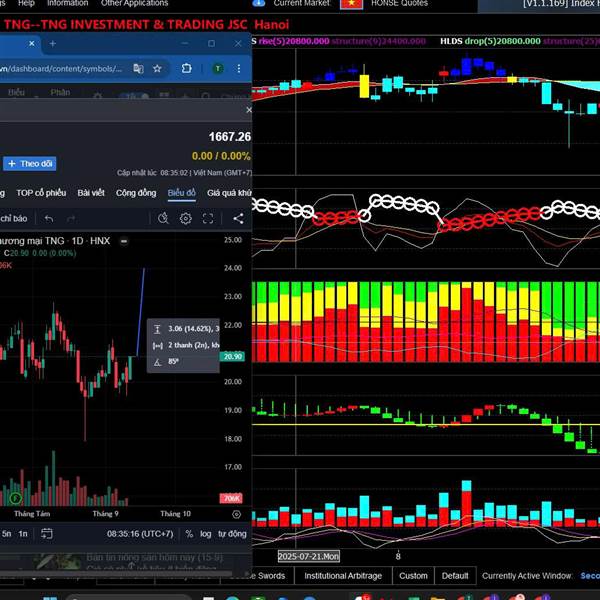This screenshot has width=600, height=600.
Task: Click the 2025-07-21.Mon date label
Action: (x=308, y=556)
